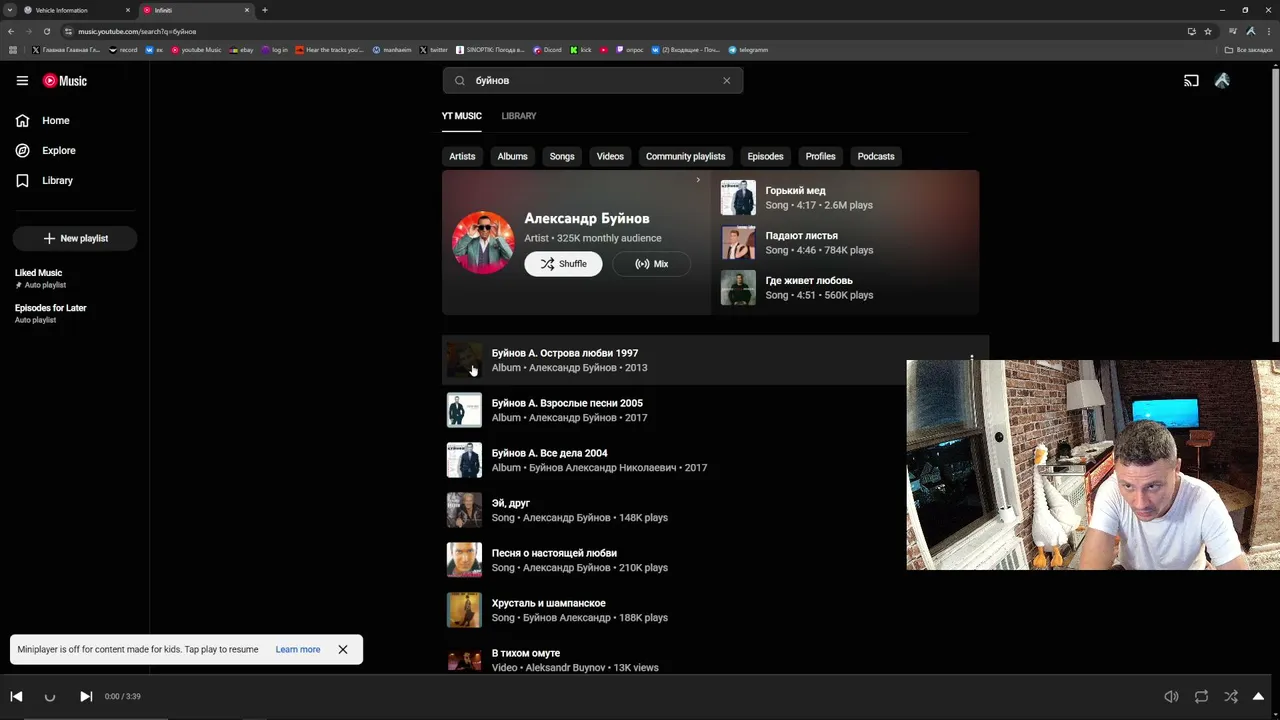
Task: Reload the current page
Action: click(47, 31)
